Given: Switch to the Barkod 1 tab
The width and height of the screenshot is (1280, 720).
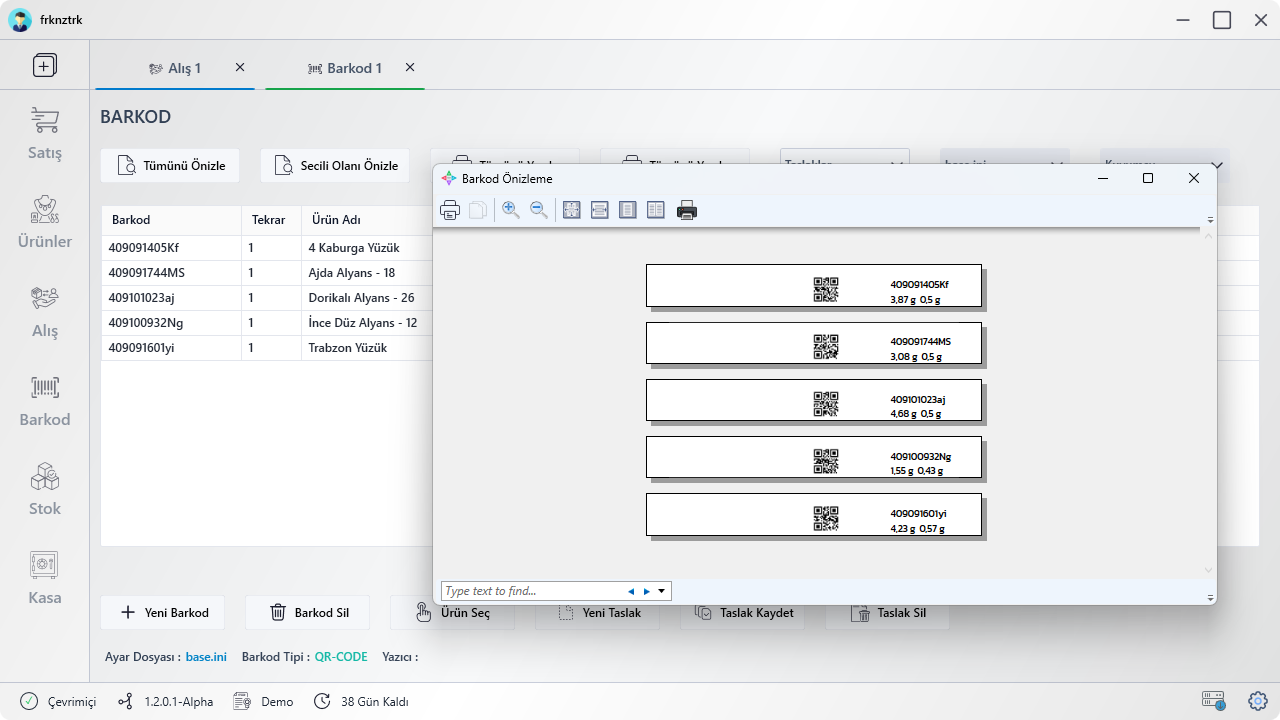Looking at the screenshot, I should [x=345, y=68].
